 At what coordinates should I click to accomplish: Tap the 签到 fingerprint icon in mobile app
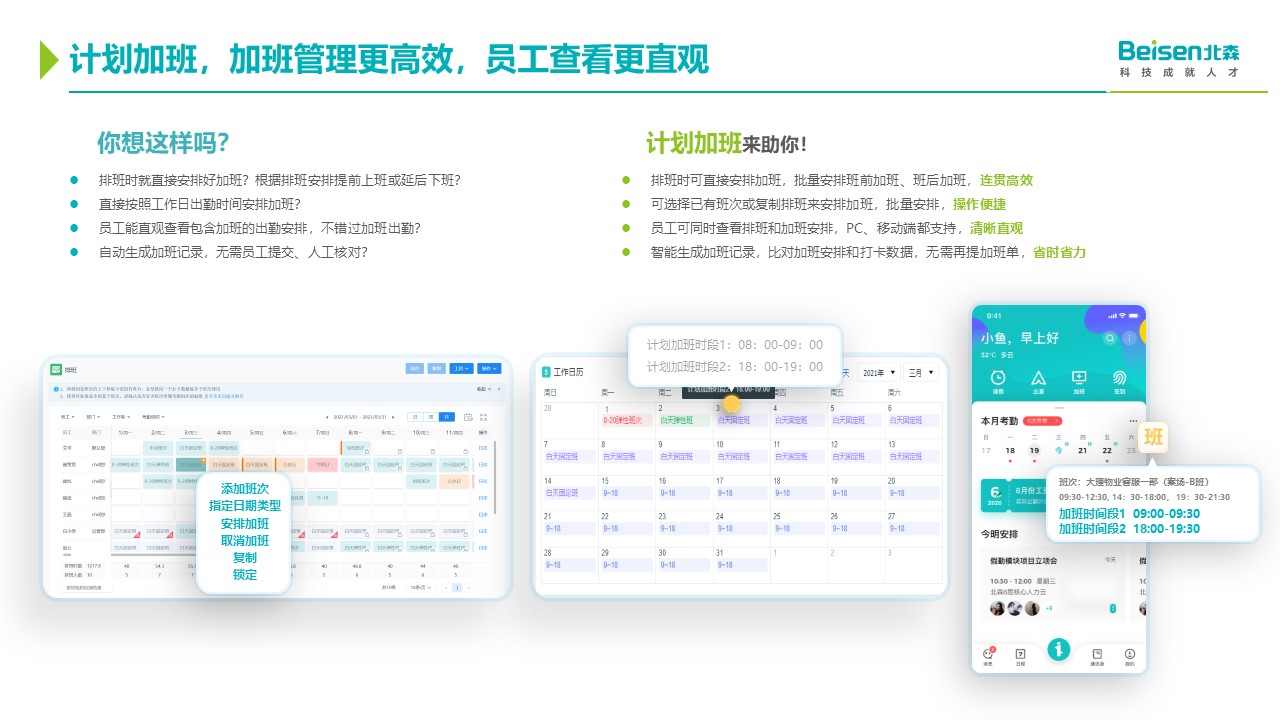click(x=1120, y=378)
